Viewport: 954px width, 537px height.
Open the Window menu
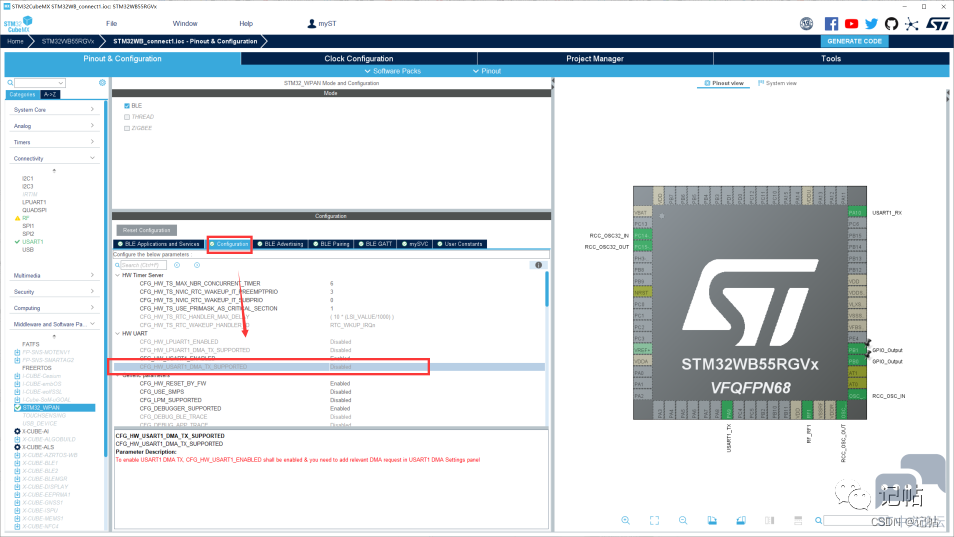click(185, 24)
